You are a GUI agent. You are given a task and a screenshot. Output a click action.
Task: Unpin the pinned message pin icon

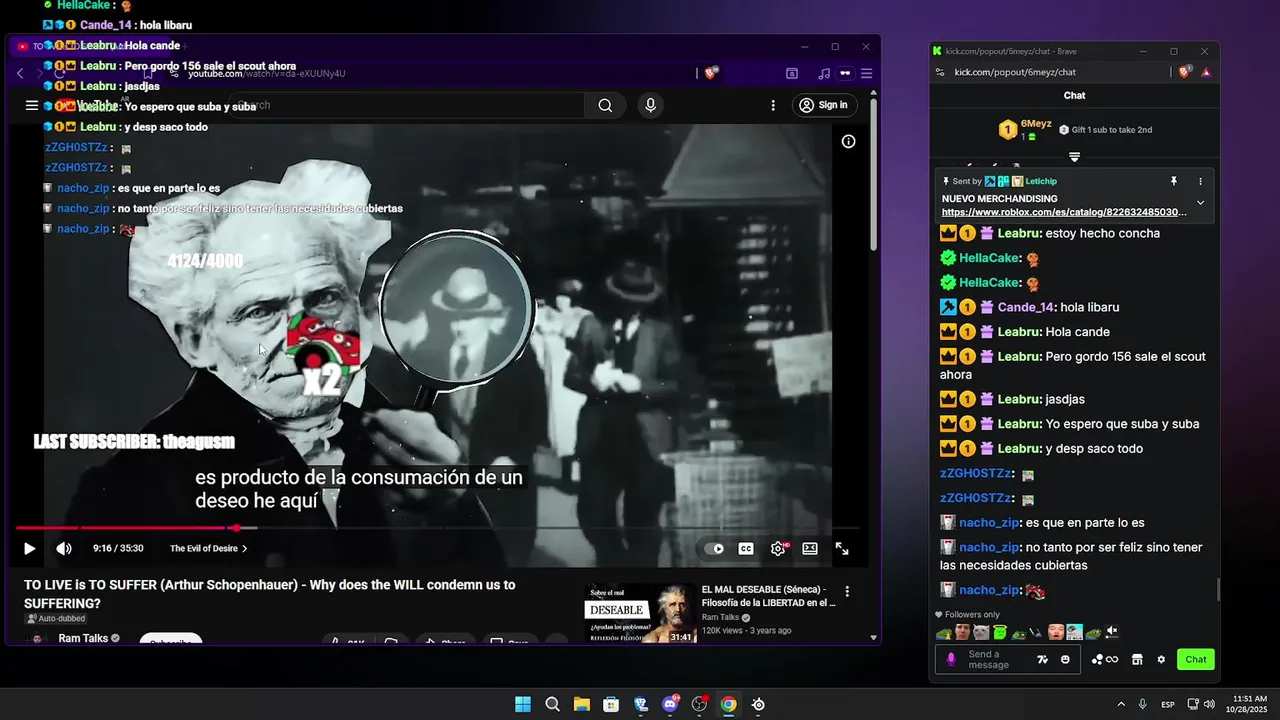click(x=1174, y=181)
